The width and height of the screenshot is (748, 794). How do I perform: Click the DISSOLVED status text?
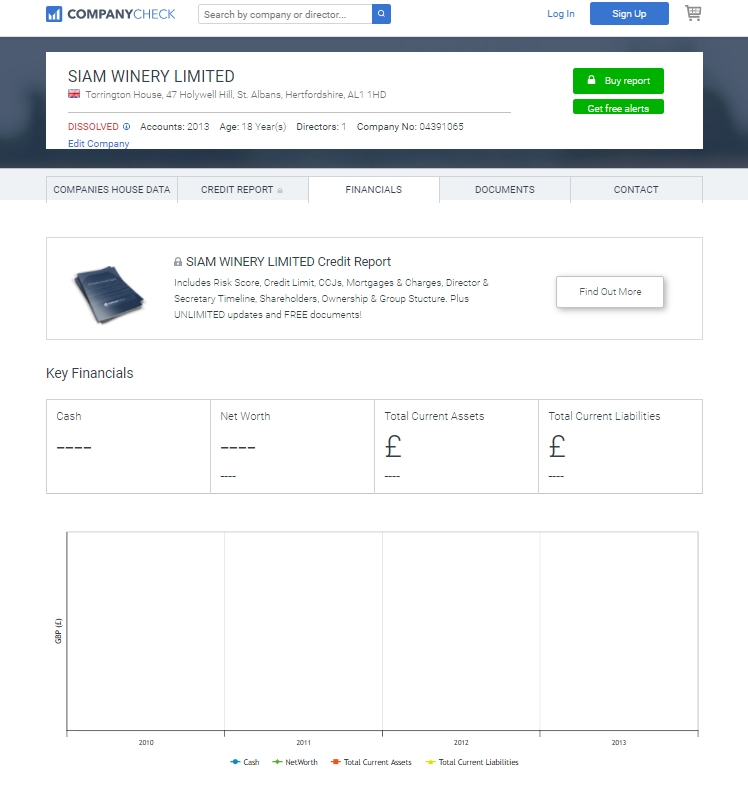coord(93,127)
